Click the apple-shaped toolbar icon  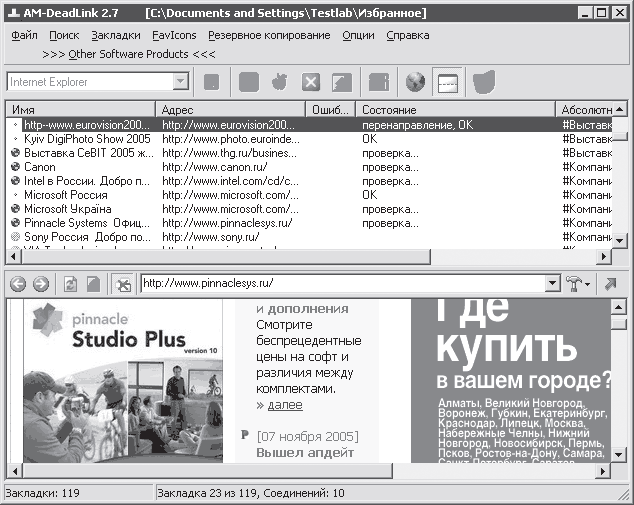tap(279, 82)
